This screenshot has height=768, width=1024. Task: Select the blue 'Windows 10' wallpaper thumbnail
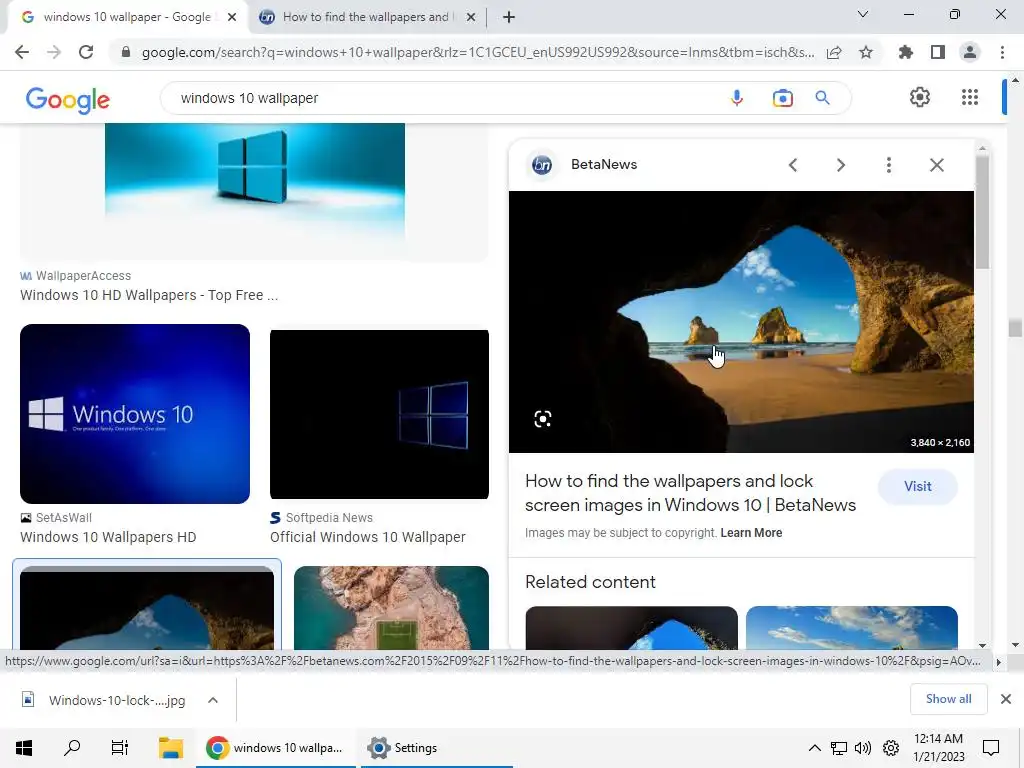tap(135, 414)
